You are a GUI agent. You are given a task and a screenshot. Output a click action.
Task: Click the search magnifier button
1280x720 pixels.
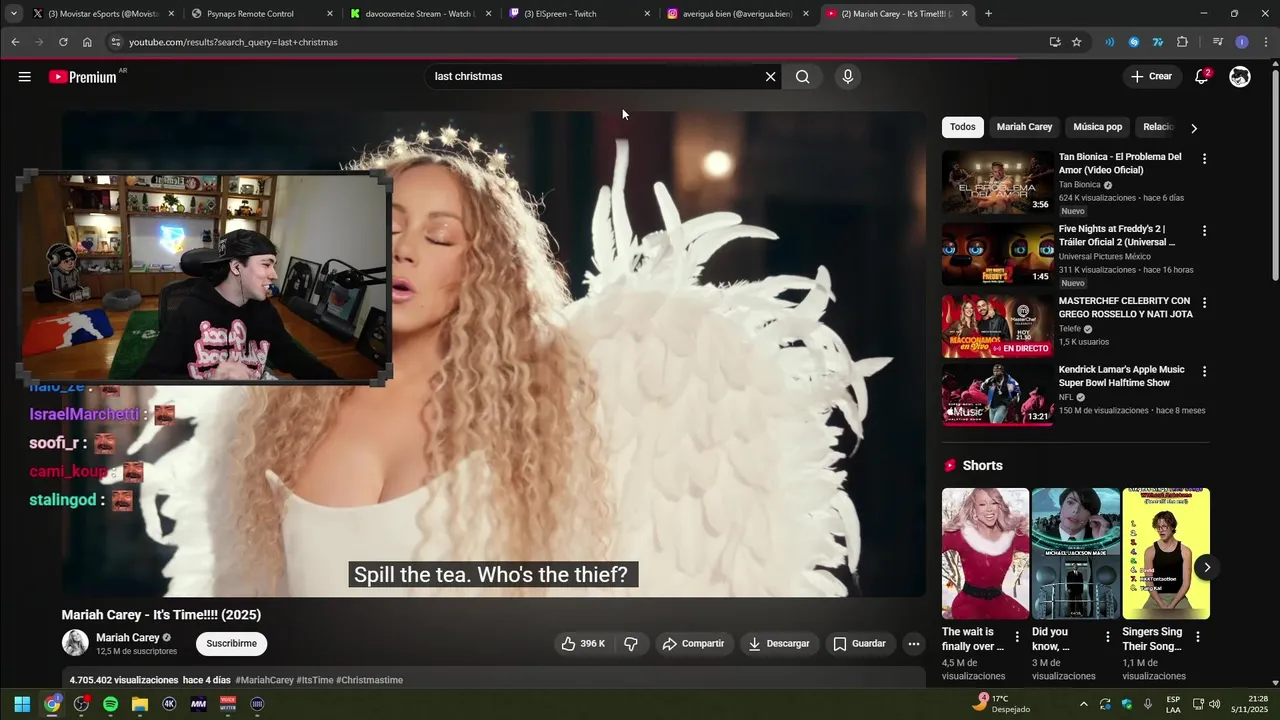coord(802,77)
